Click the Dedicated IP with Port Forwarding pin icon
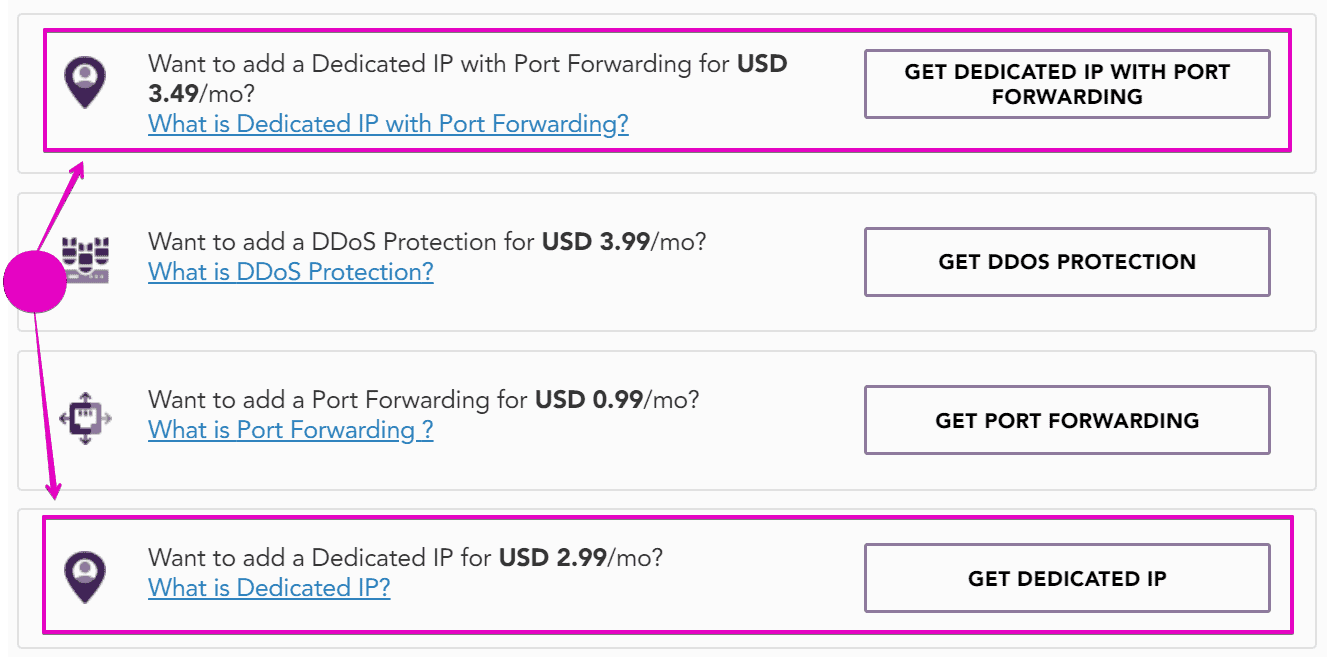 pos(85,84)
